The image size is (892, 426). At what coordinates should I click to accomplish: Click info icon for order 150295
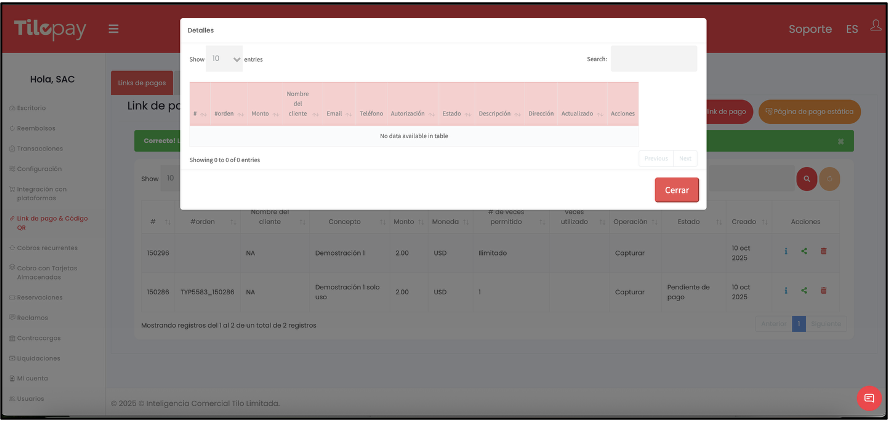[x=786, y=251]
